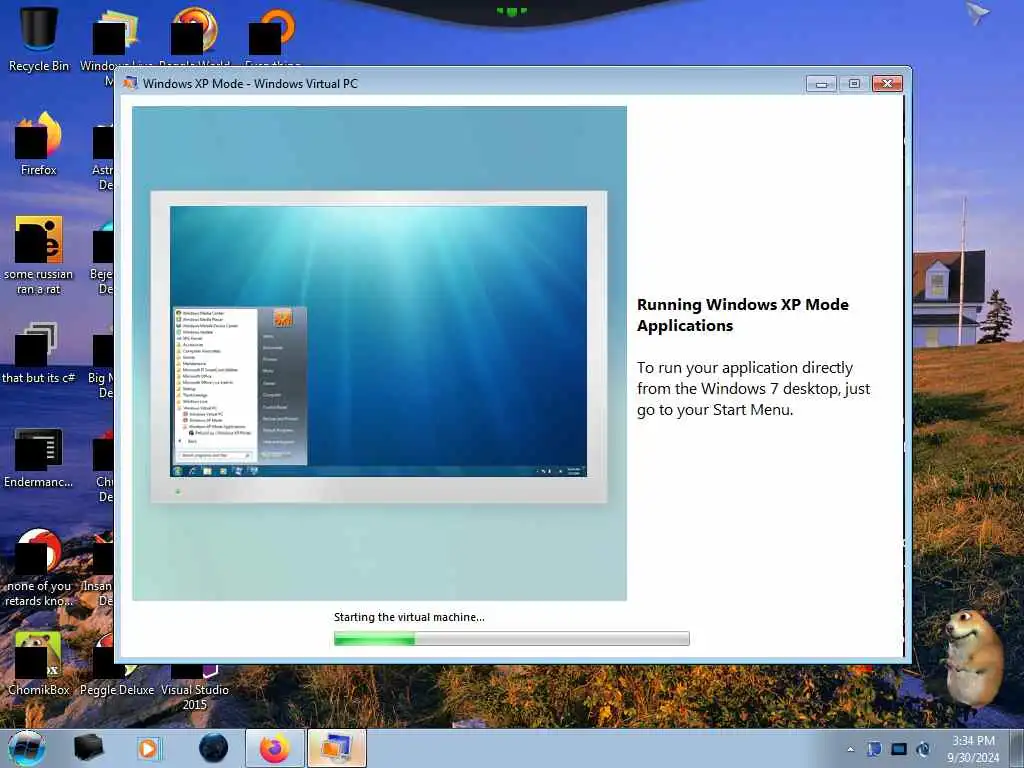Click the Windows Virtual PC title bar icon
This screenshot has width=1024, height=768.
point(131,83)
